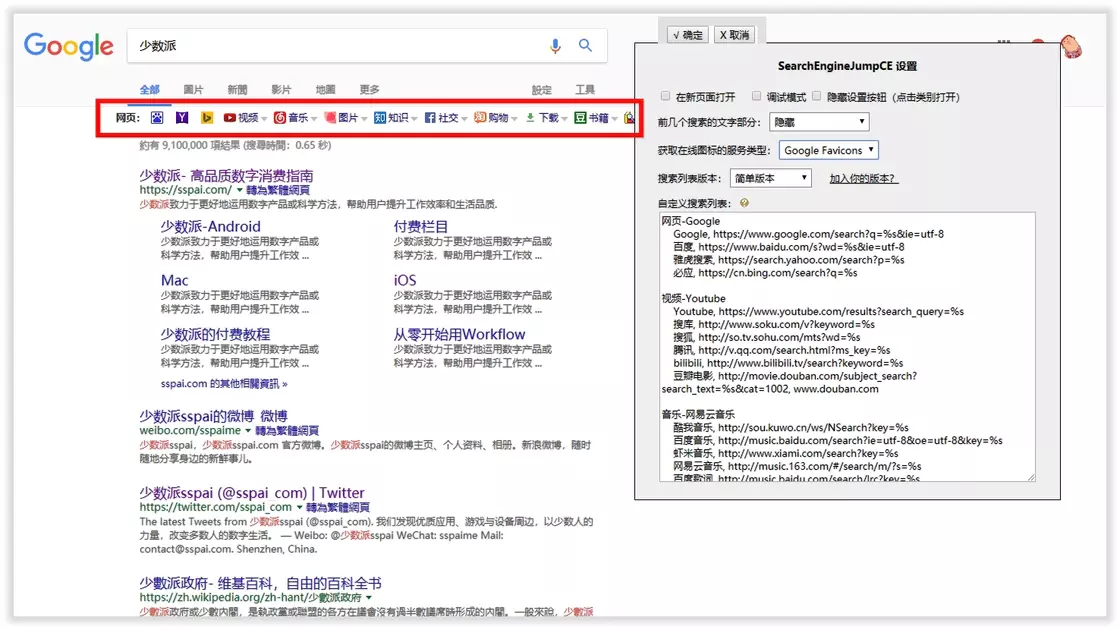This screenshot has width=1120, height=630.
Task: Click the Google voice search microphone icon
Action: (556, 46)
